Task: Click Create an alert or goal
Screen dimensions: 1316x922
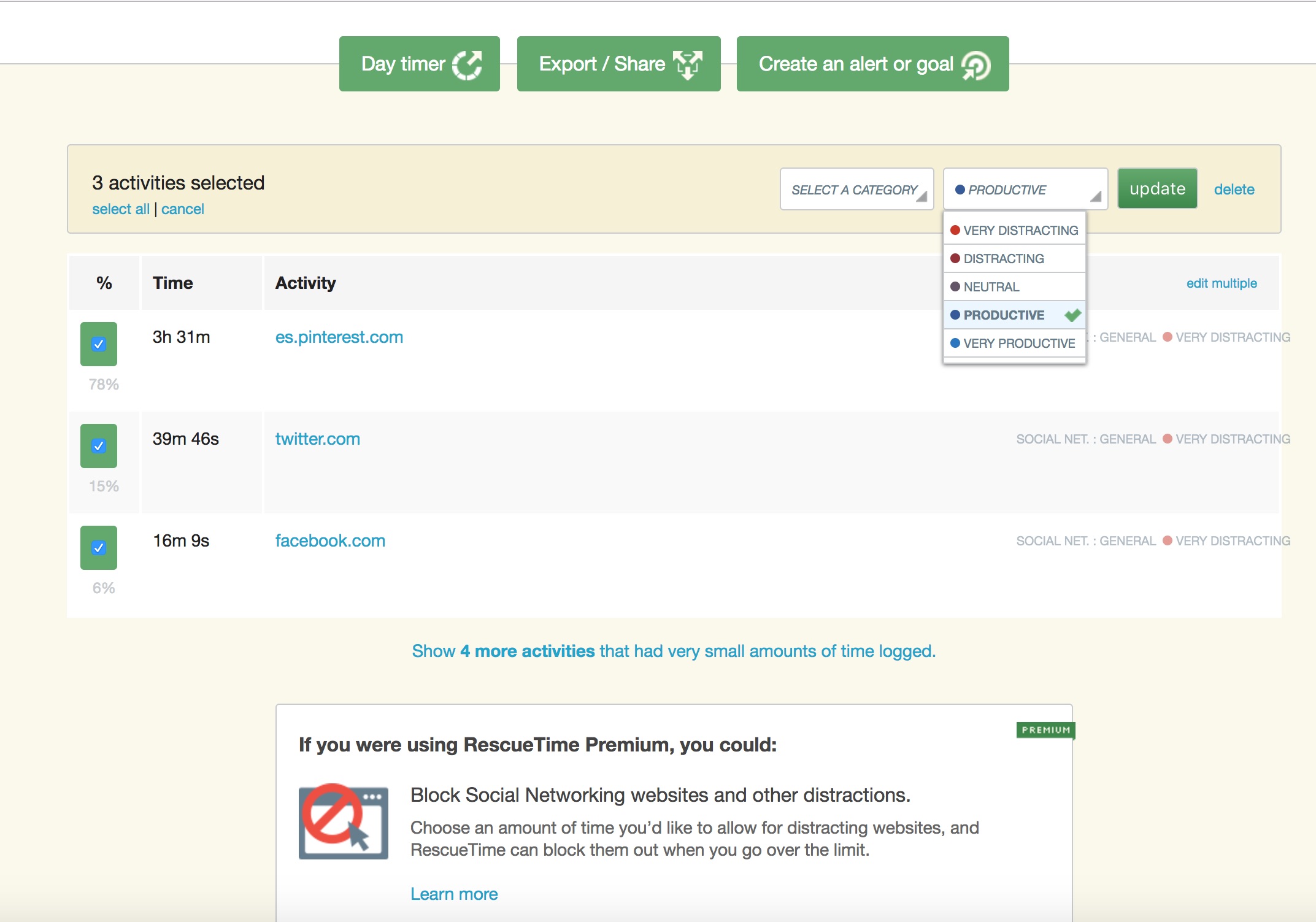Action: point(872,64)
